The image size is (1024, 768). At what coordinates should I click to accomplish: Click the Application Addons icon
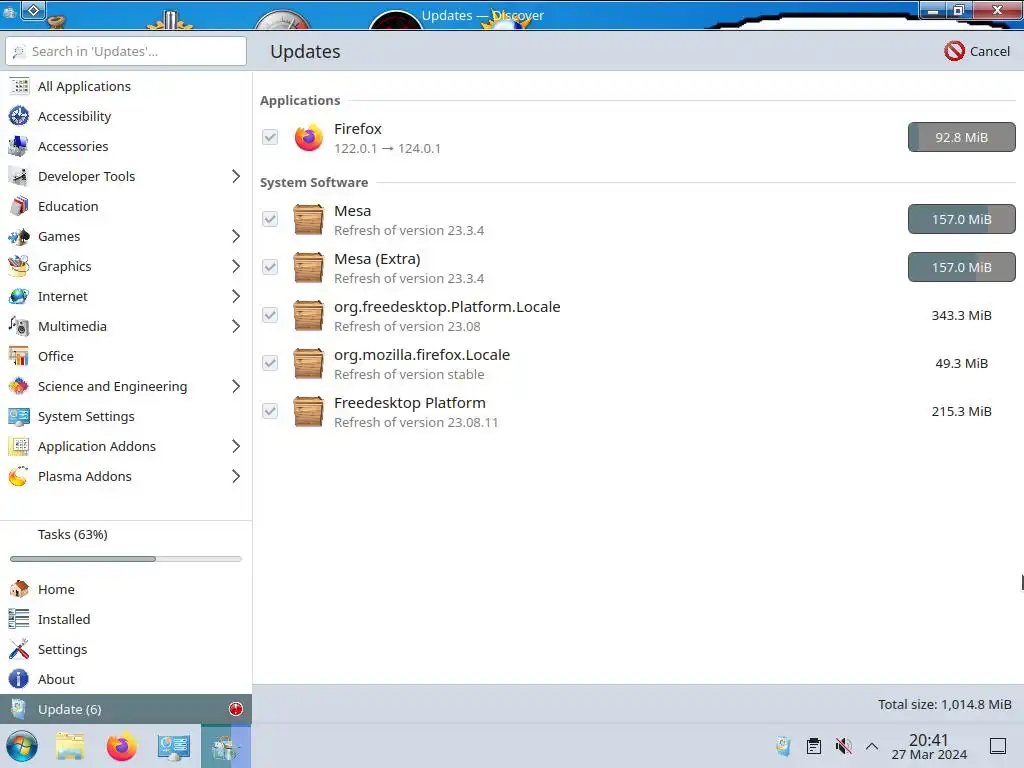(19, 447)
